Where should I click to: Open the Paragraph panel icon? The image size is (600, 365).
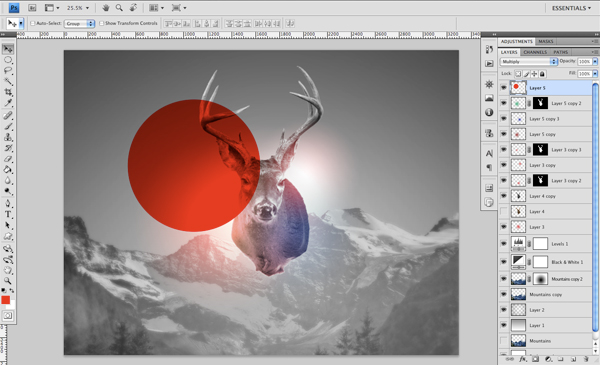[x=489, y=167]
